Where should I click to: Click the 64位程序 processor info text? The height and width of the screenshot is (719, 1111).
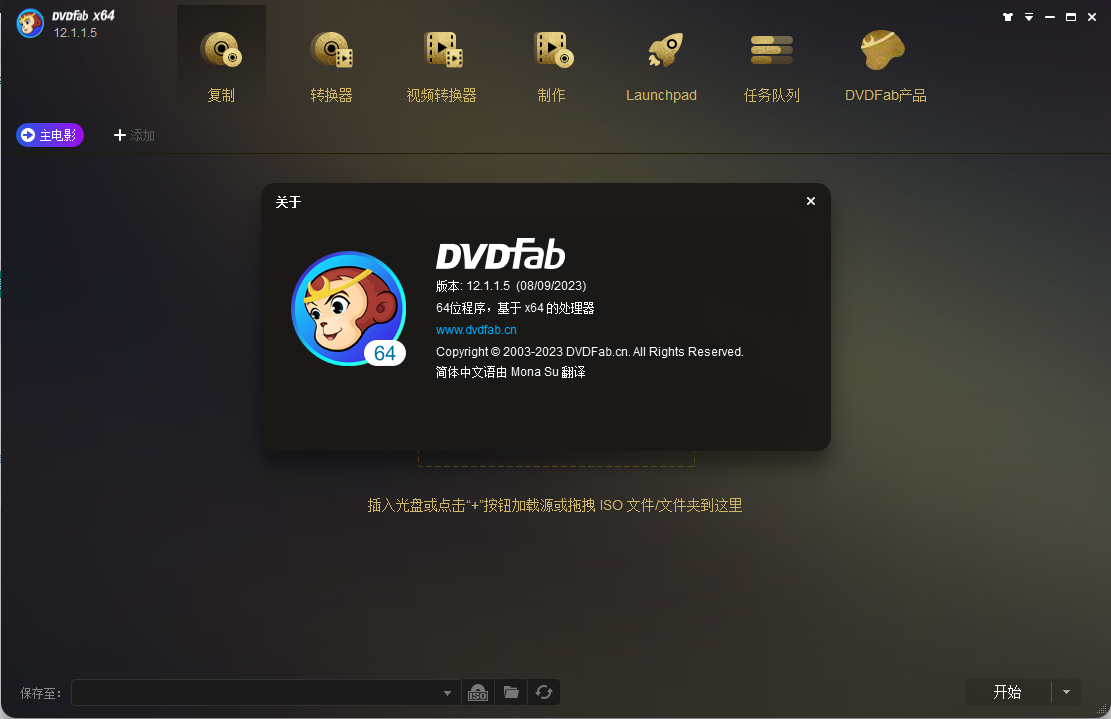(x=515, y=307)
